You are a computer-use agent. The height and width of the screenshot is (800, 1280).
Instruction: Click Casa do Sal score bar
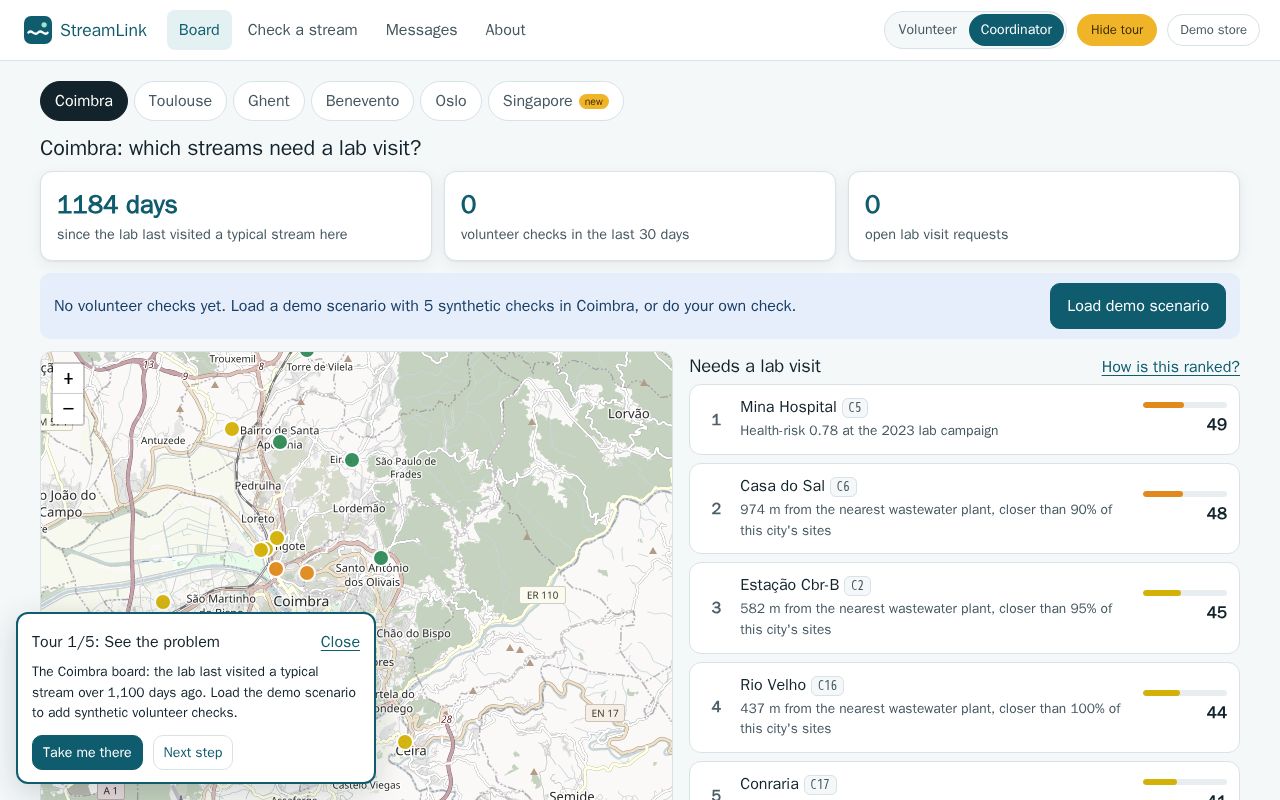1185,494
